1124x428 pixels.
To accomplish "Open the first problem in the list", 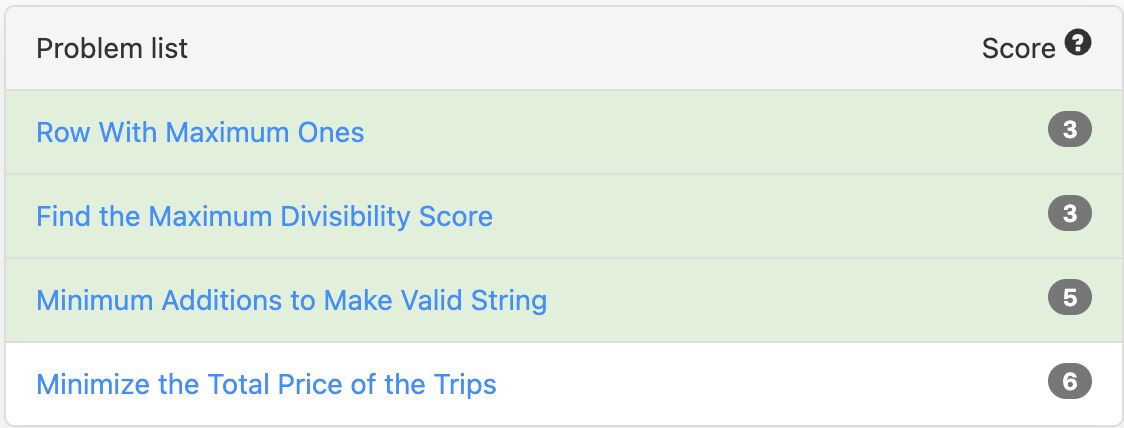I will point(200,132).
